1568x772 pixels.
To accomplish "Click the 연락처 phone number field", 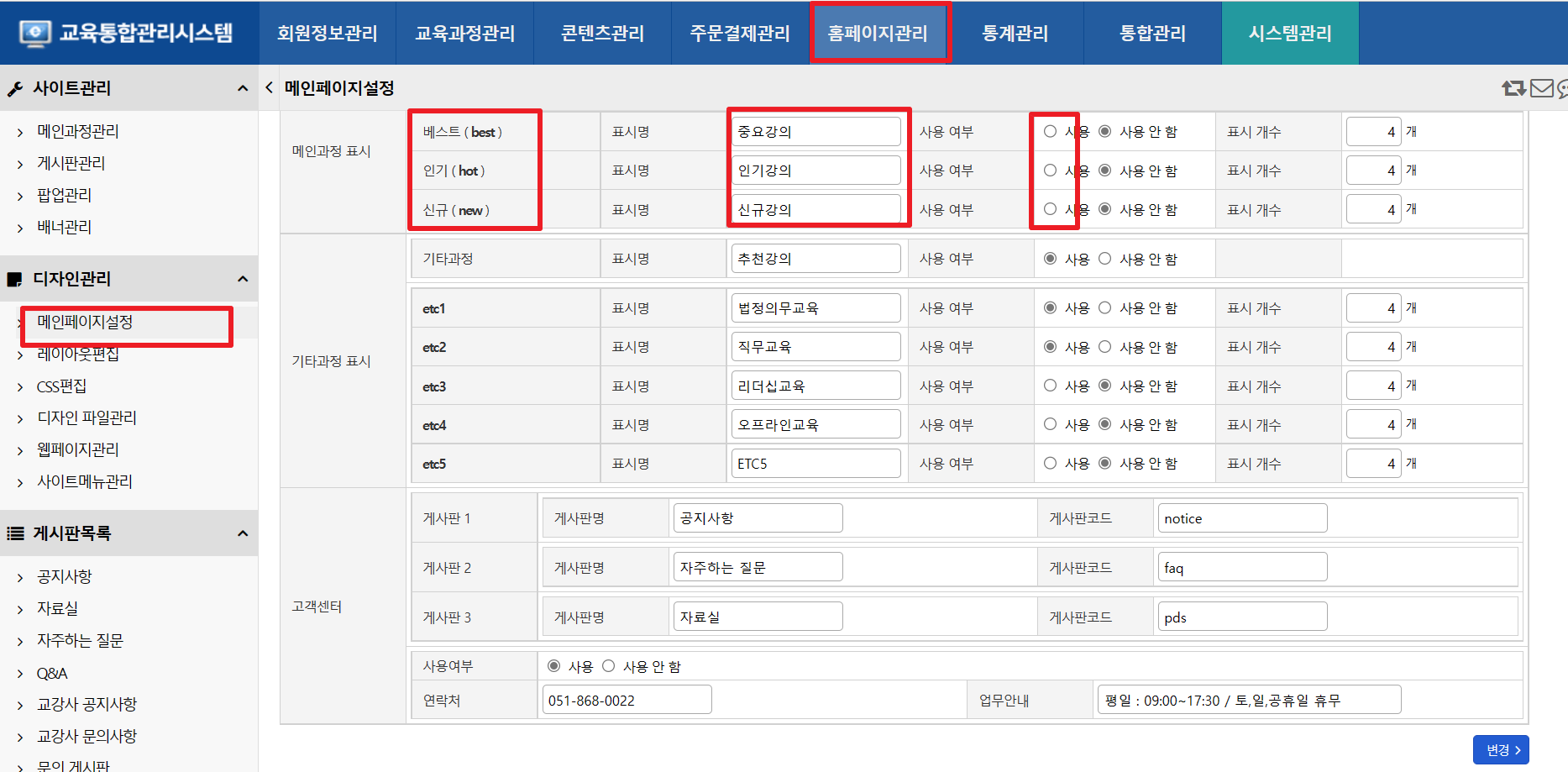I will coord(627,700).
